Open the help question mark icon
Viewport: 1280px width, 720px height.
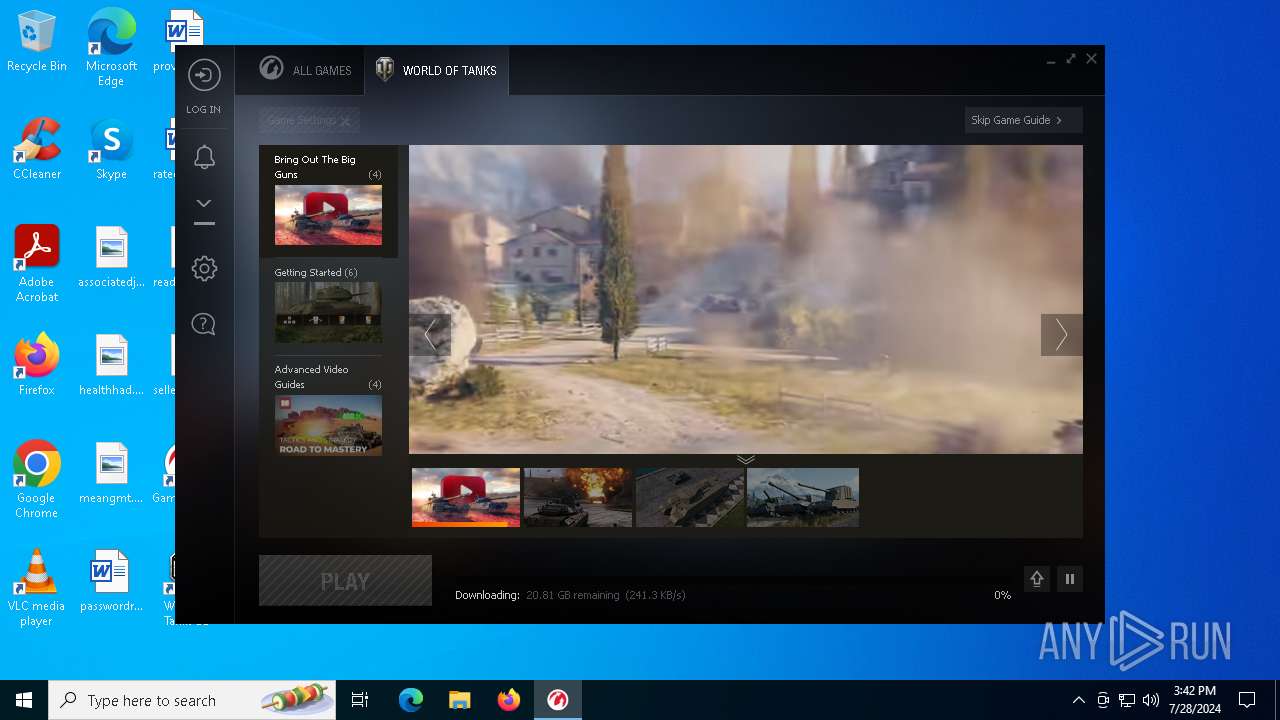[204, 324]
